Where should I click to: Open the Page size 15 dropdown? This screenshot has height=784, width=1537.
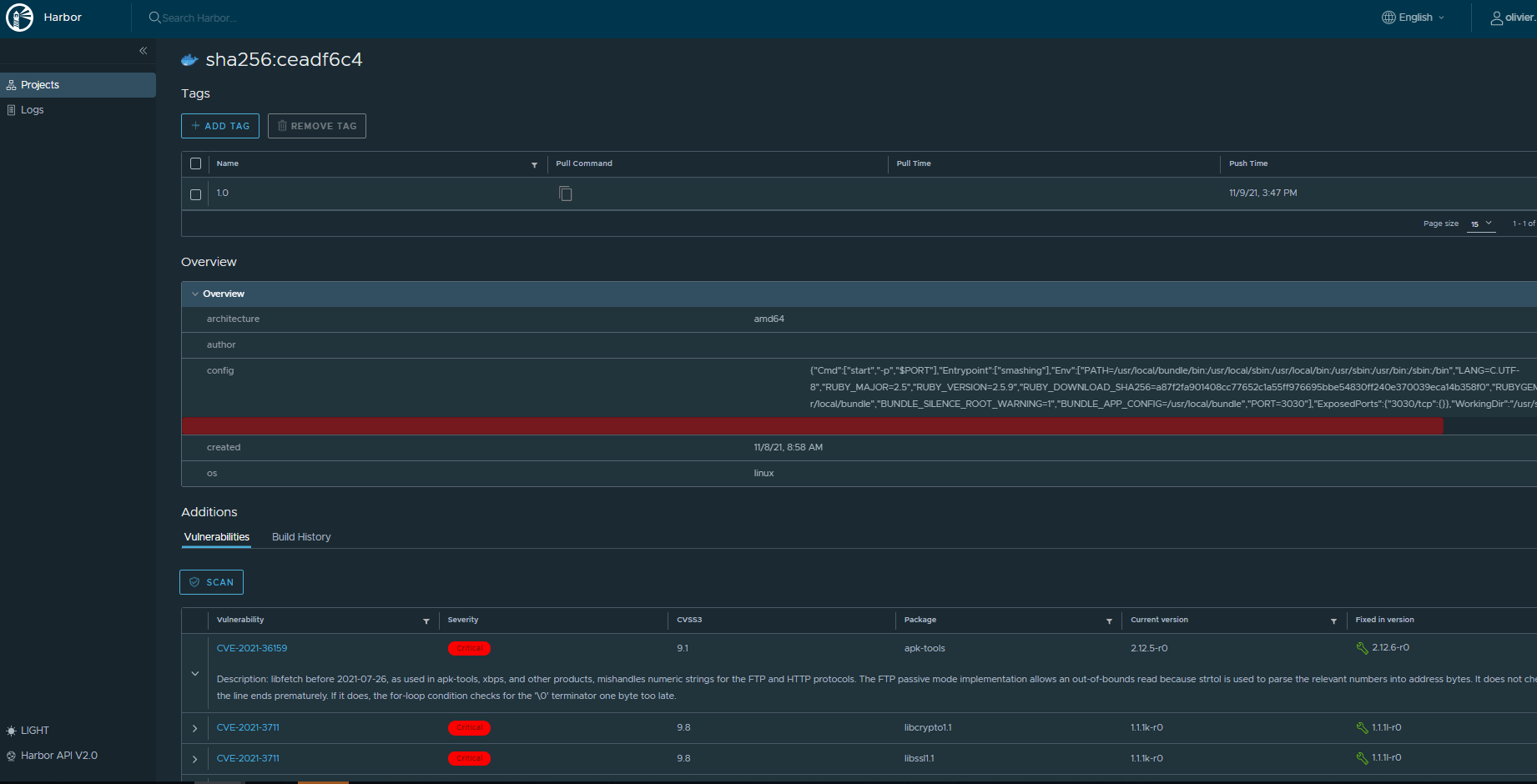[x=1481, y=224]
